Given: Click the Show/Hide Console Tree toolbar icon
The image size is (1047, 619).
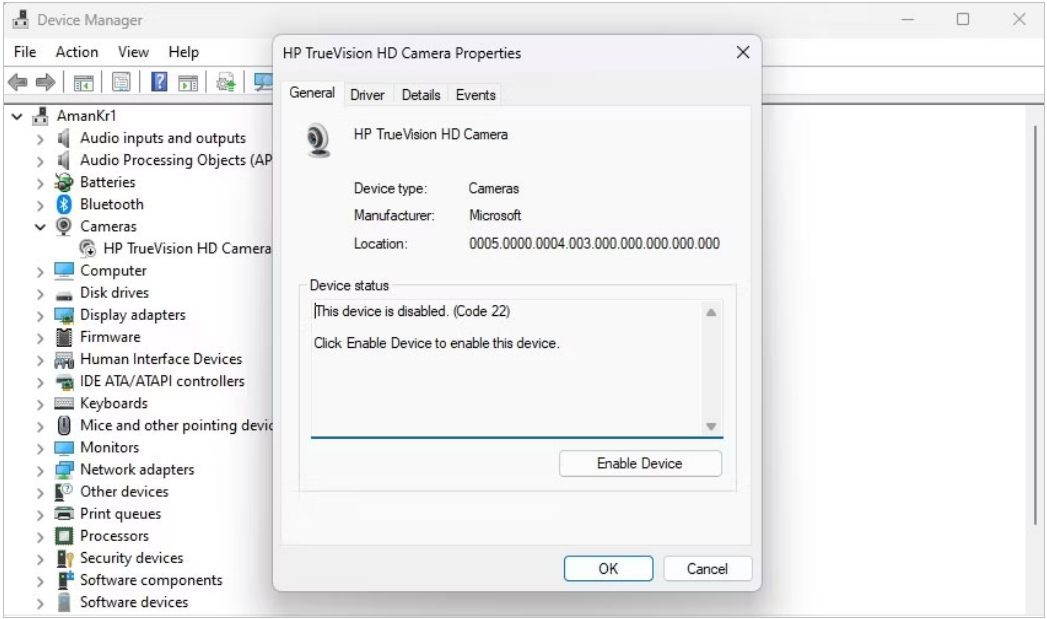Looking at the screenshot, I should coord(83,81).
